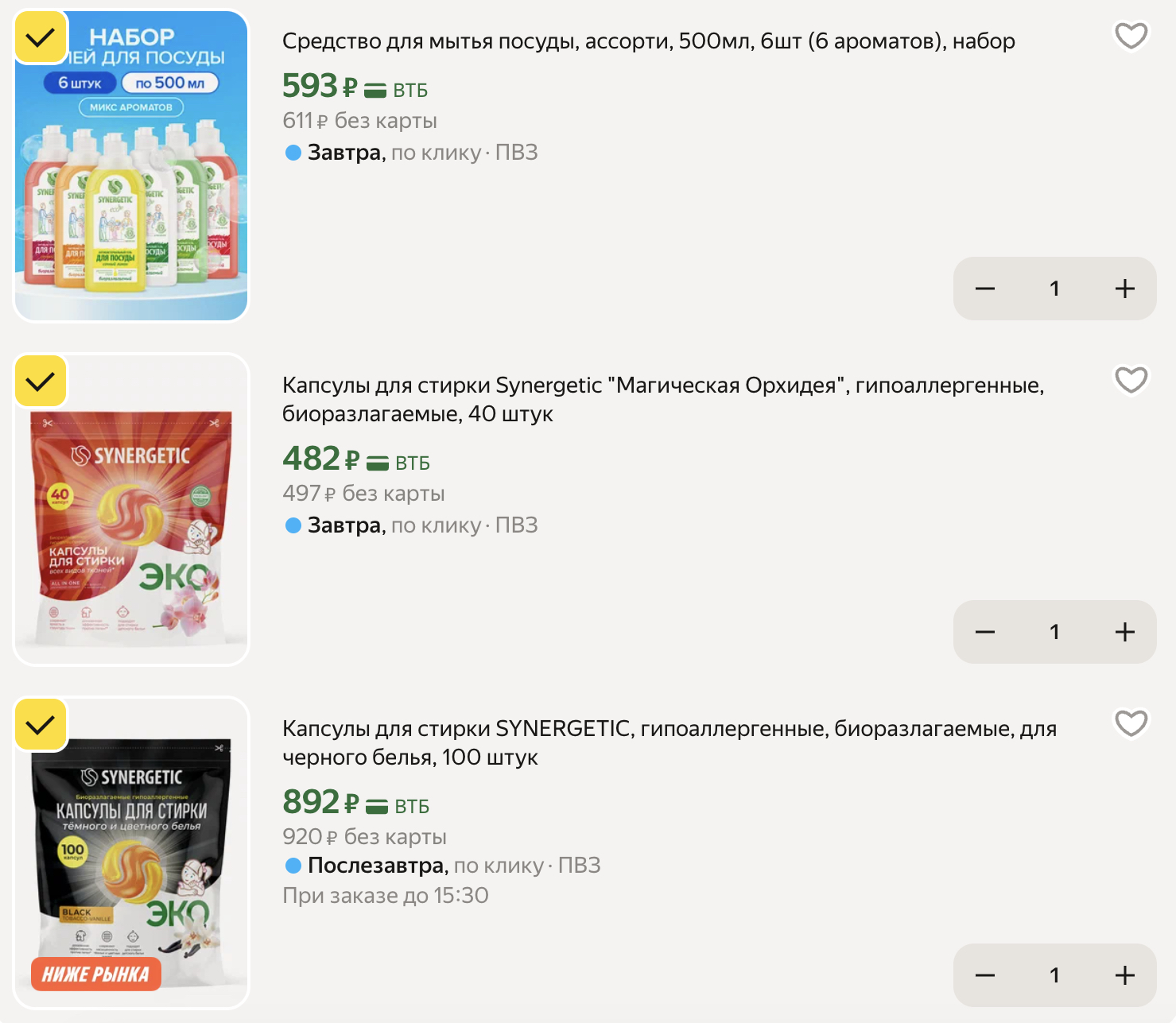This screenshot has height=1023, width=1176.
Task: Add one more 100-piece black capsules pack
Action: tap(1124, 975)
